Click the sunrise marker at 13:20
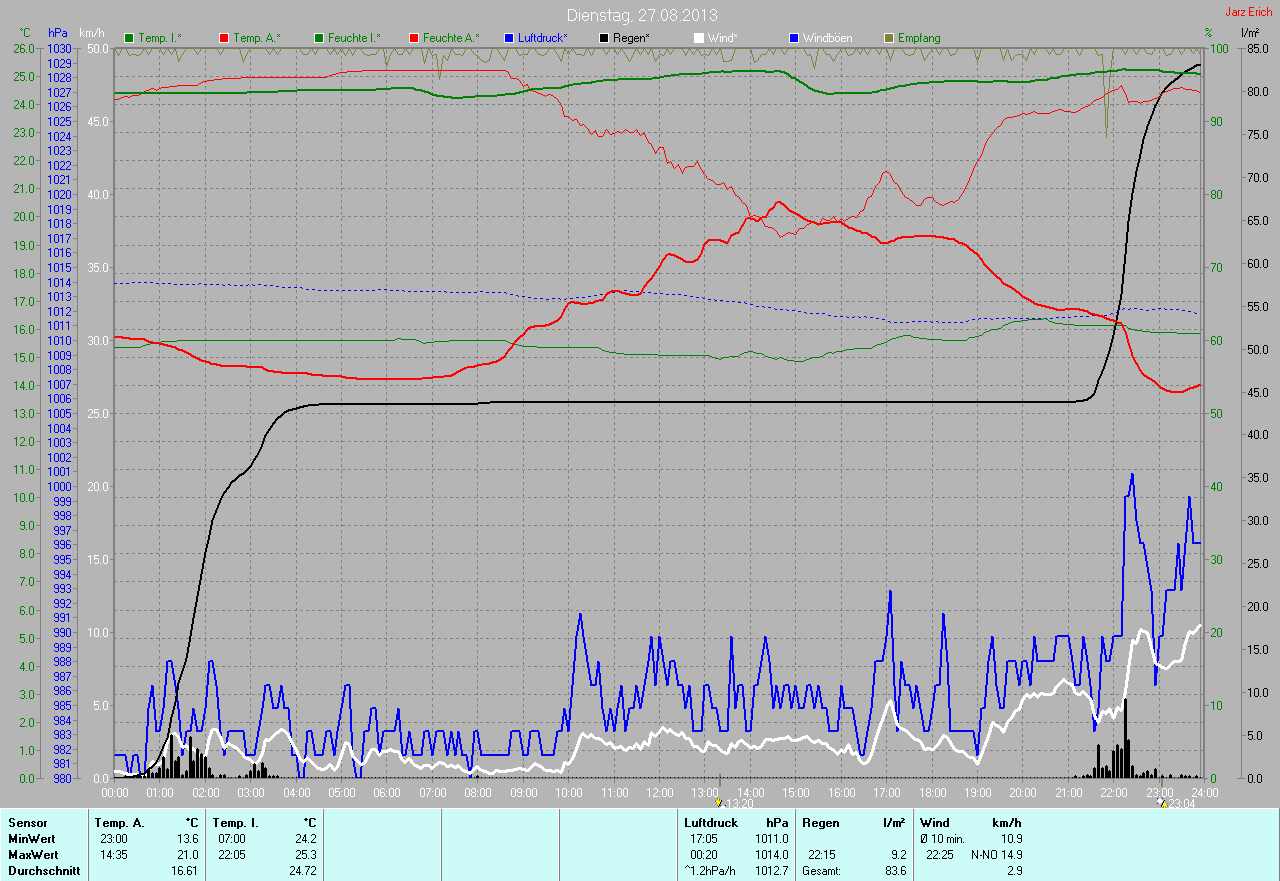The height and width of the screenshot is (881, 1280). [719, 802]
